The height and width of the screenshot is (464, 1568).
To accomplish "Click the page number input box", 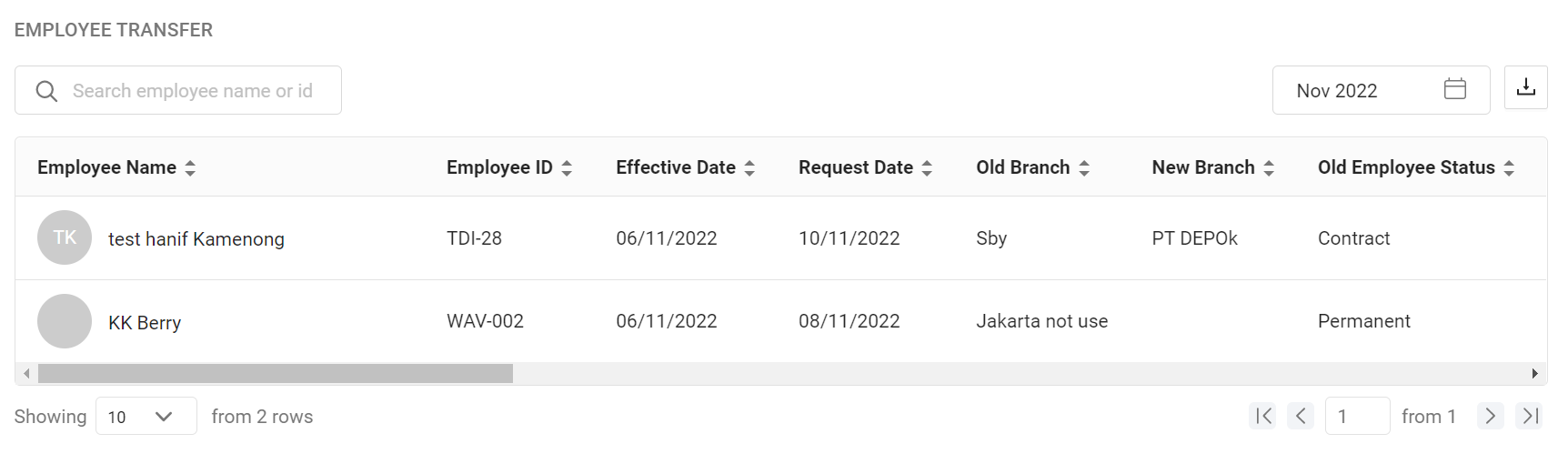I will 1356,416.
